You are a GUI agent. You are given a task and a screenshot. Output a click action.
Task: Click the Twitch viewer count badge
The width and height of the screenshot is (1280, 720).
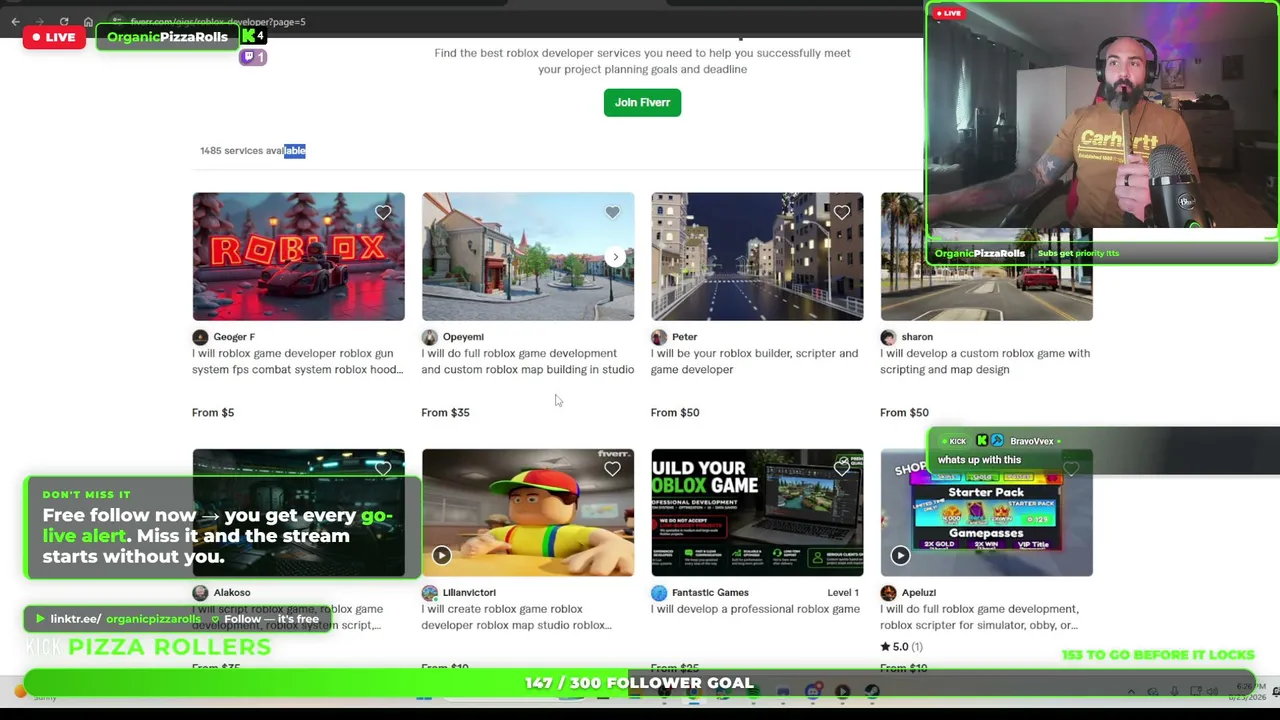tap(253, 57)
